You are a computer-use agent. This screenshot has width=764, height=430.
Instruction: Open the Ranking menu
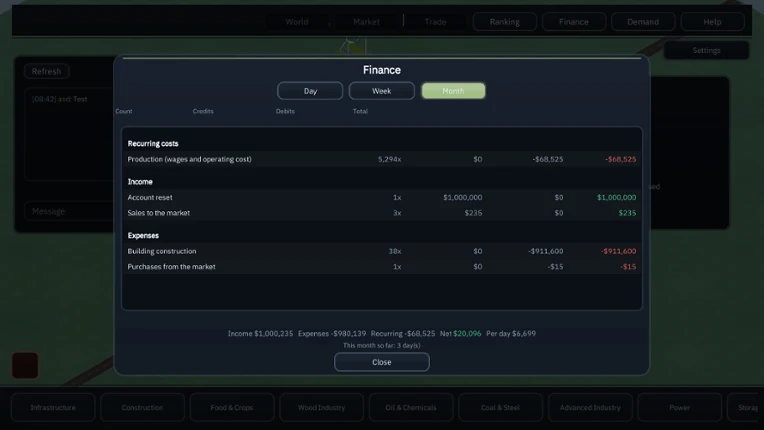(x=504, y=22)
